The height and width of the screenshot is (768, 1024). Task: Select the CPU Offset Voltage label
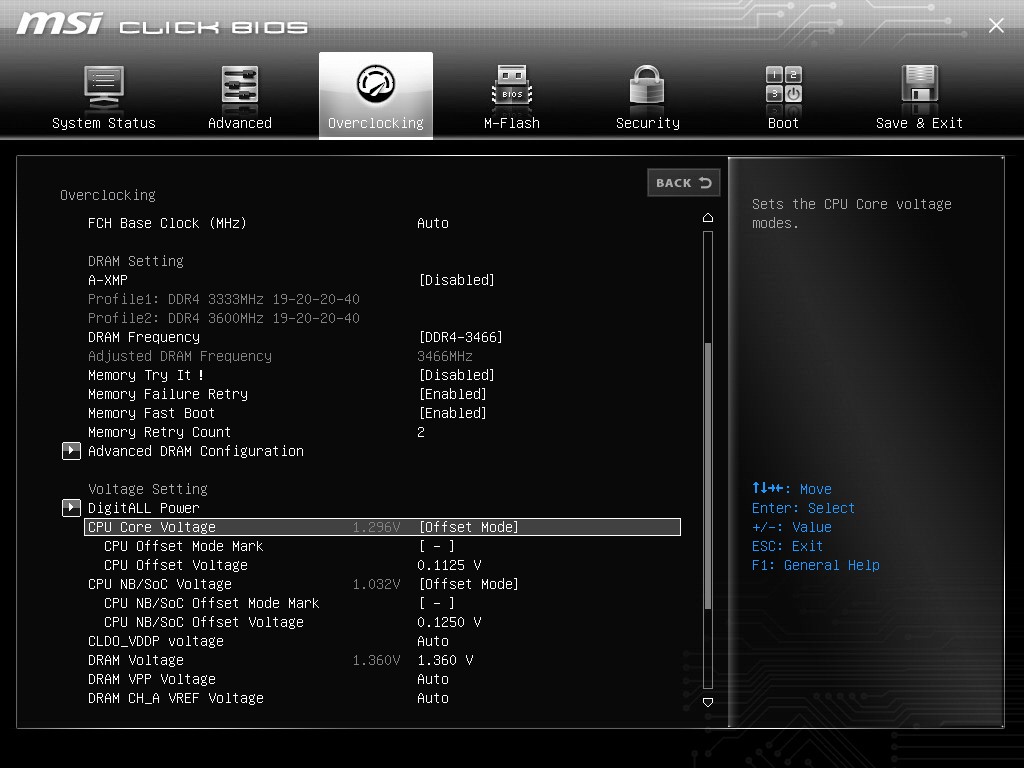point(176,565)
